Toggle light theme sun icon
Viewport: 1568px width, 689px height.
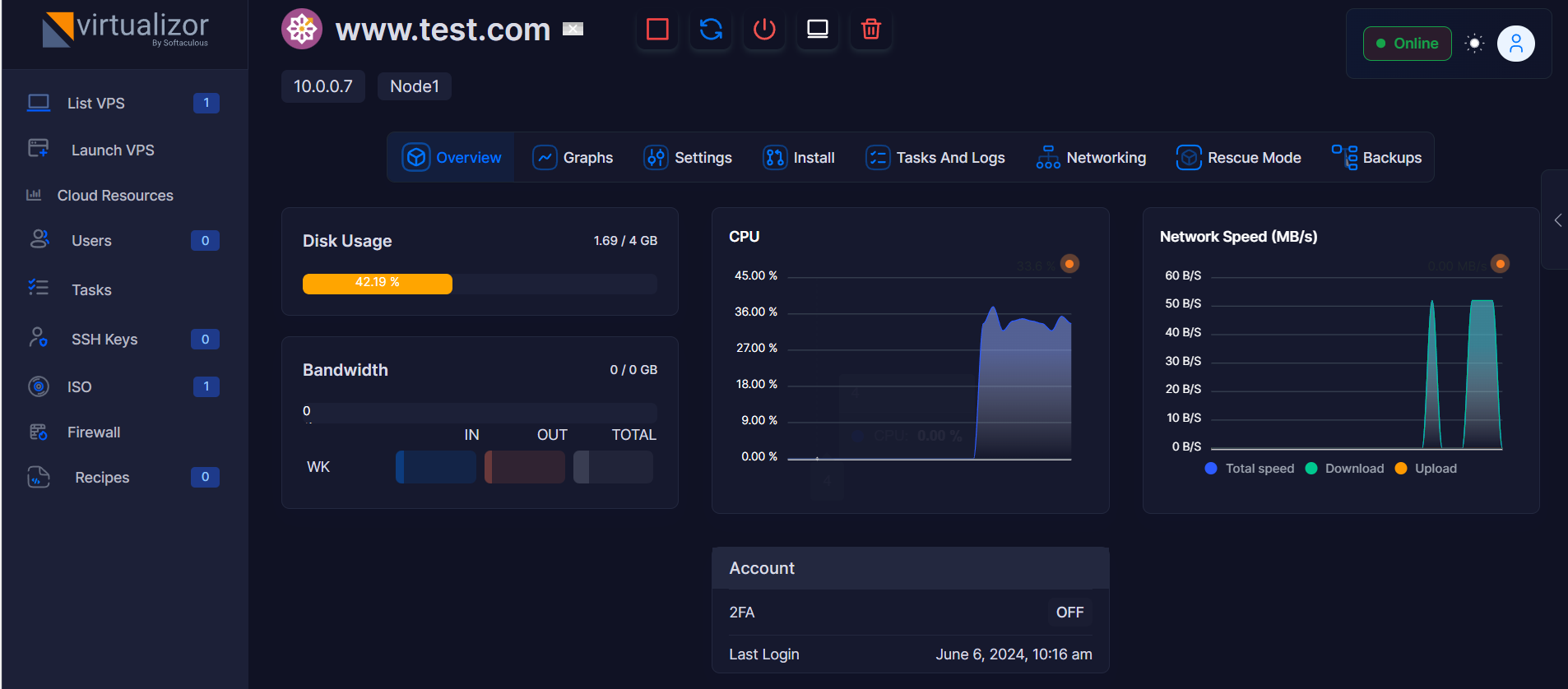click(1475, 44)
